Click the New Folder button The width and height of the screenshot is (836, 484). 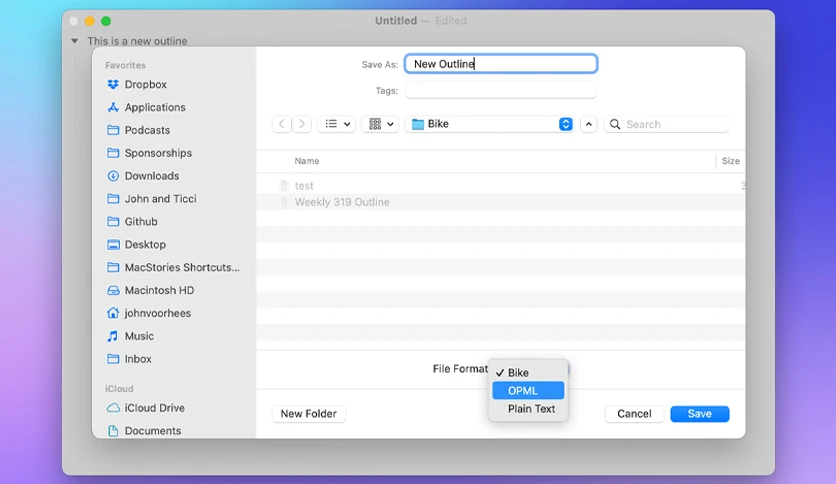tap(309, 414)
